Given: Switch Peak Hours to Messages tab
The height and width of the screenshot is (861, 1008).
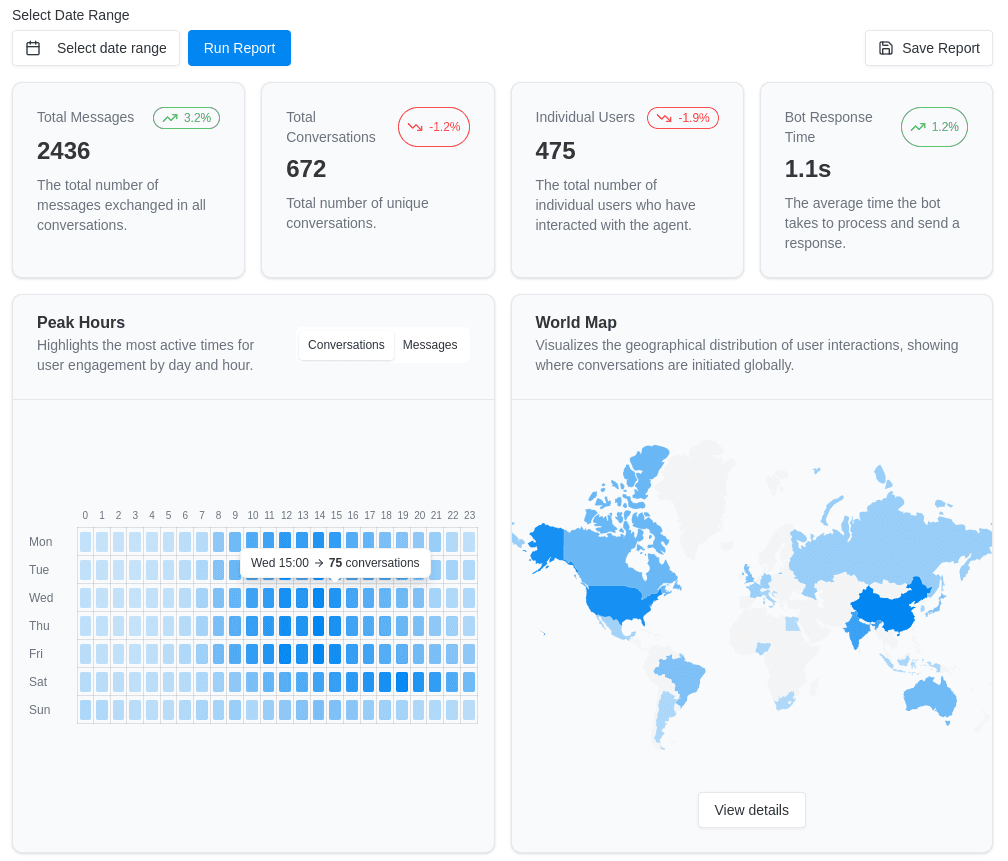Looking at the screenshot, I should (430, 345).
